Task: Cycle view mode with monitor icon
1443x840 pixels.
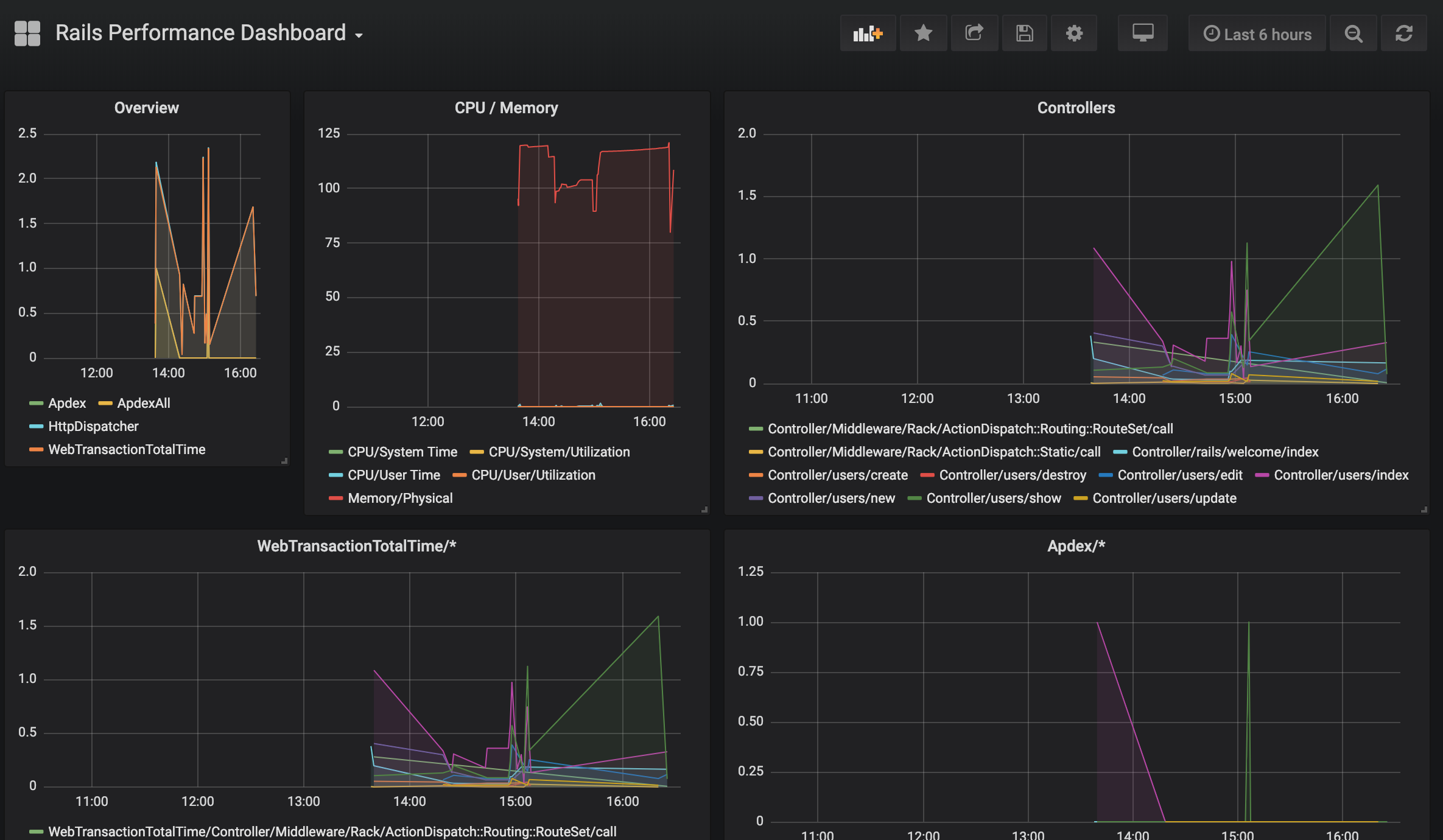Action: click(x=1142, y=33)
